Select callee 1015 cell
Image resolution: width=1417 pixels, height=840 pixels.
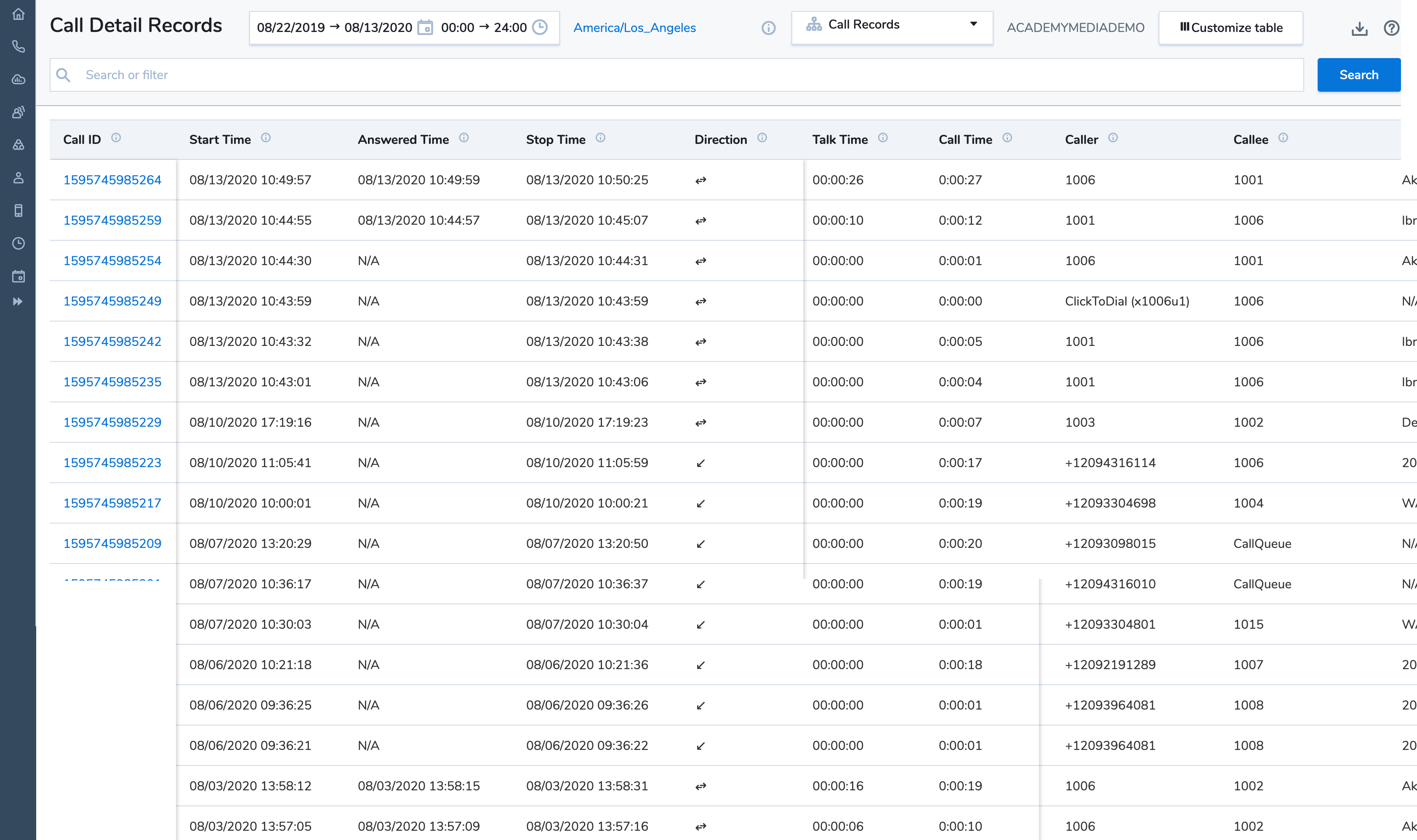point(1248,625)
